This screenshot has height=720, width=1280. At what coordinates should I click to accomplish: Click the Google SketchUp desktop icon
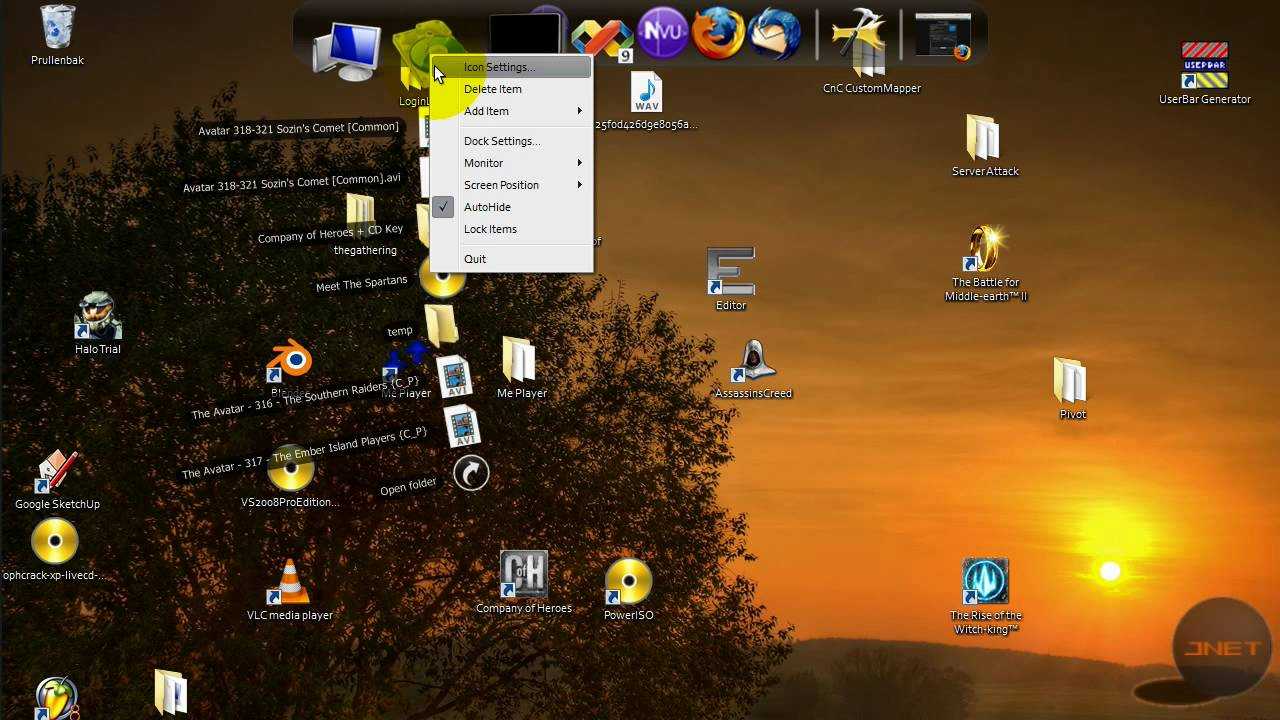point(57,474)
